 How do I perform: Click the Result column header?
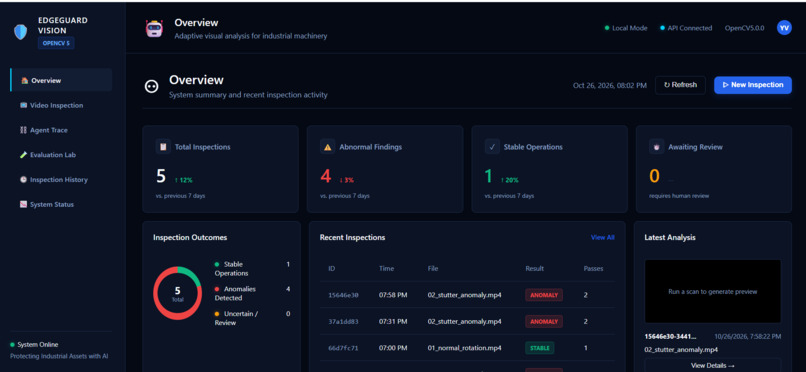point(535,269)
